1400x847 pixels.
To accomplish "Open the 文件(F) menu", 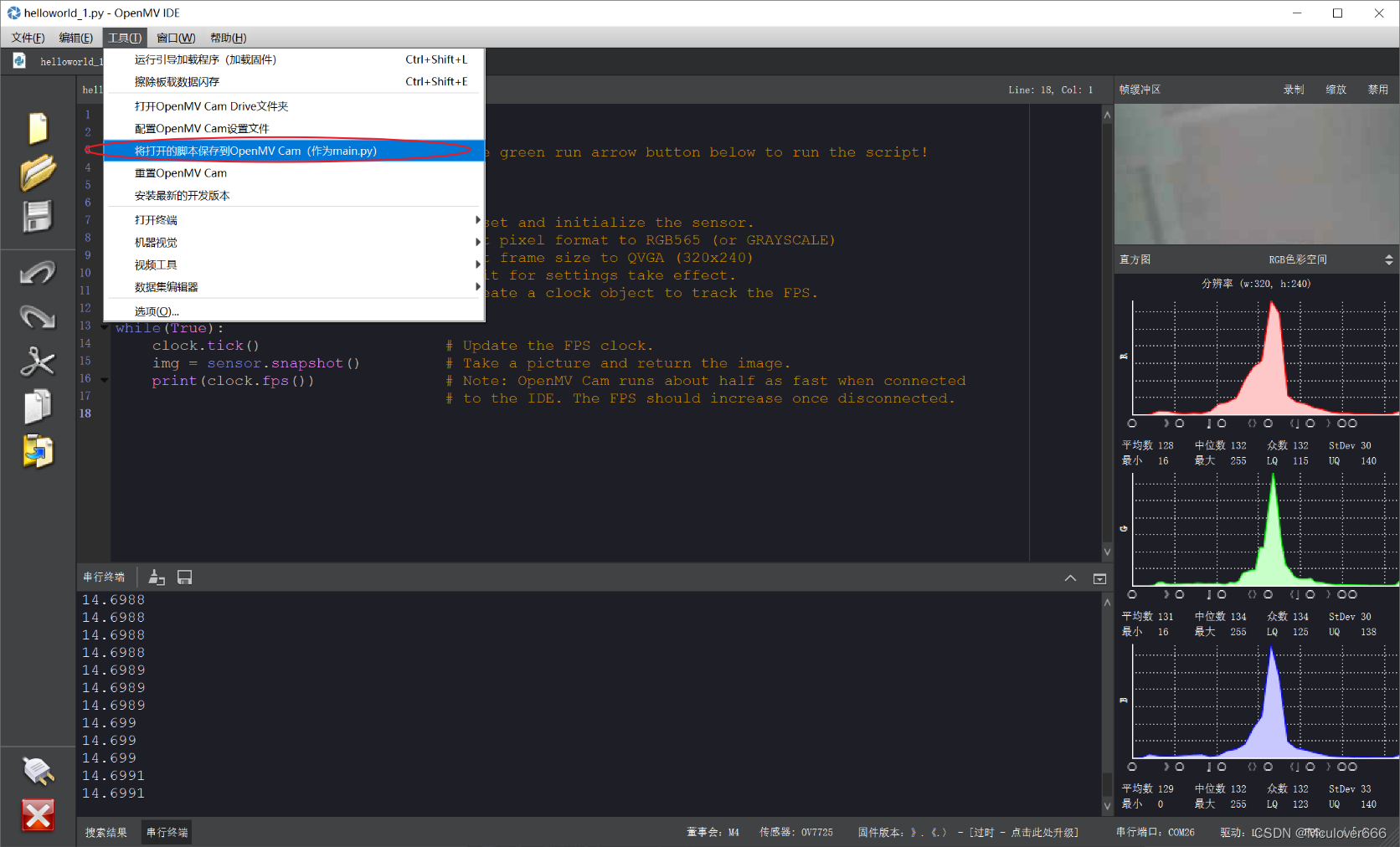I will coord(28,38).
